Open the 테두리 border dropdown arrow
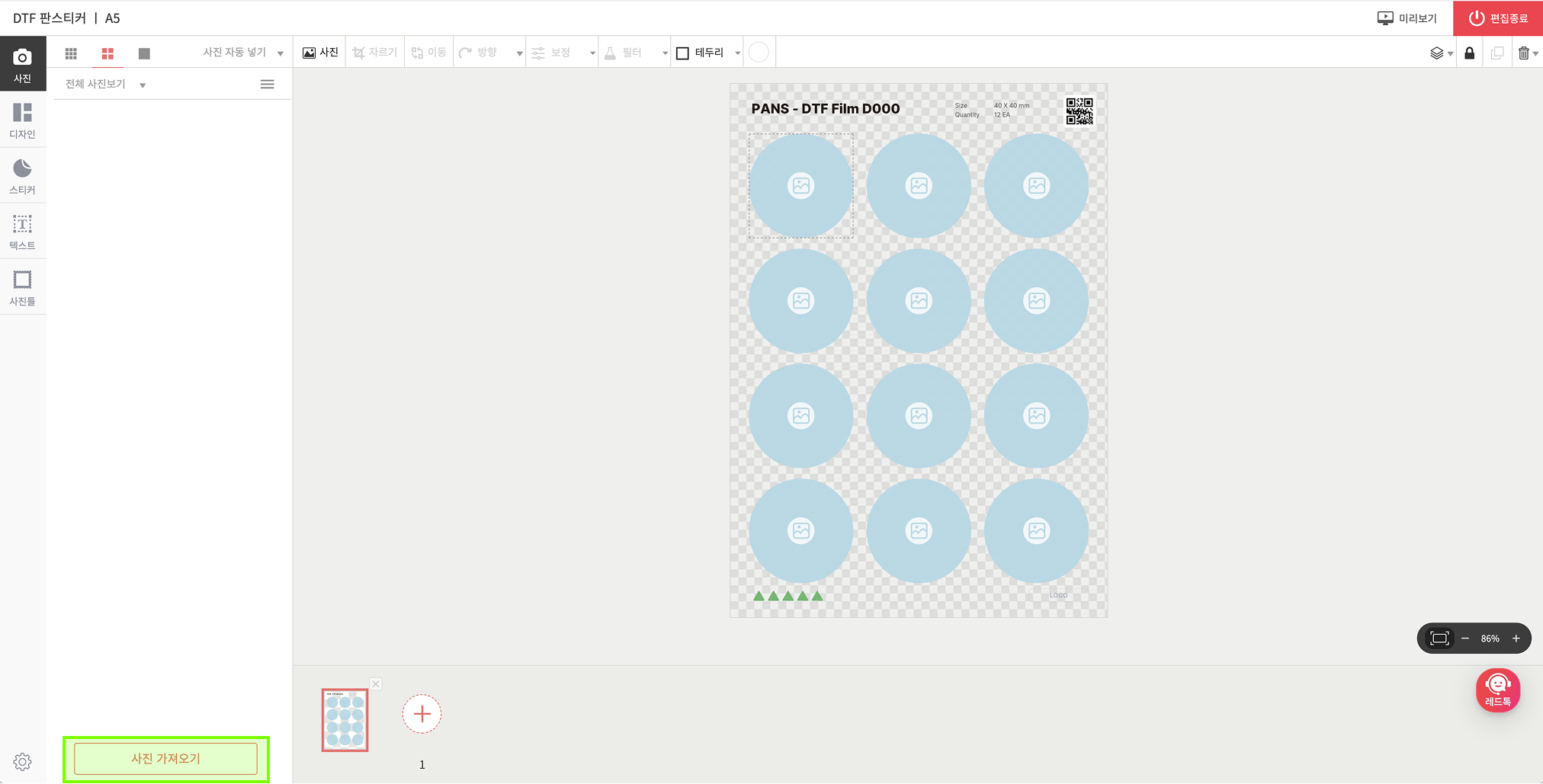Screen dimensions: 1543x784 [x=737, y=53]
